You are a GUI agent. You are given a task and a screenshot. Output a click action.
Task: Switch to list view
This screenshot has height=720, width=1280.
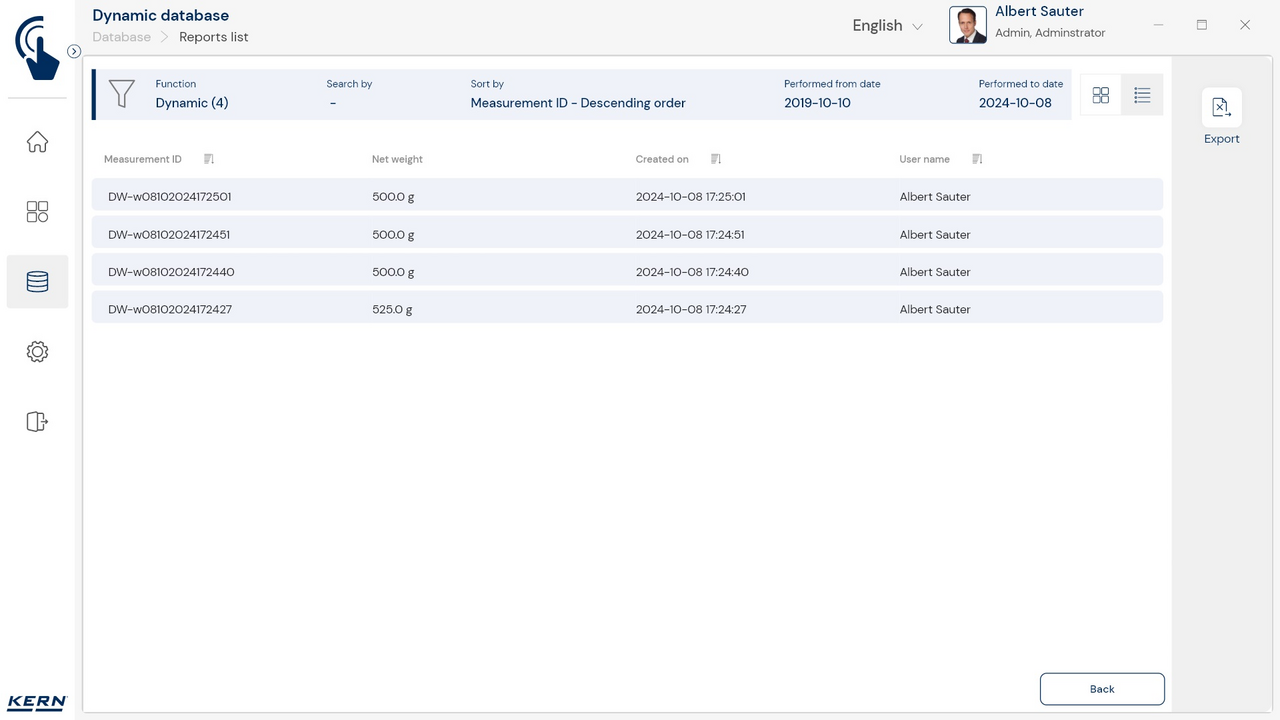point(1142,95)
